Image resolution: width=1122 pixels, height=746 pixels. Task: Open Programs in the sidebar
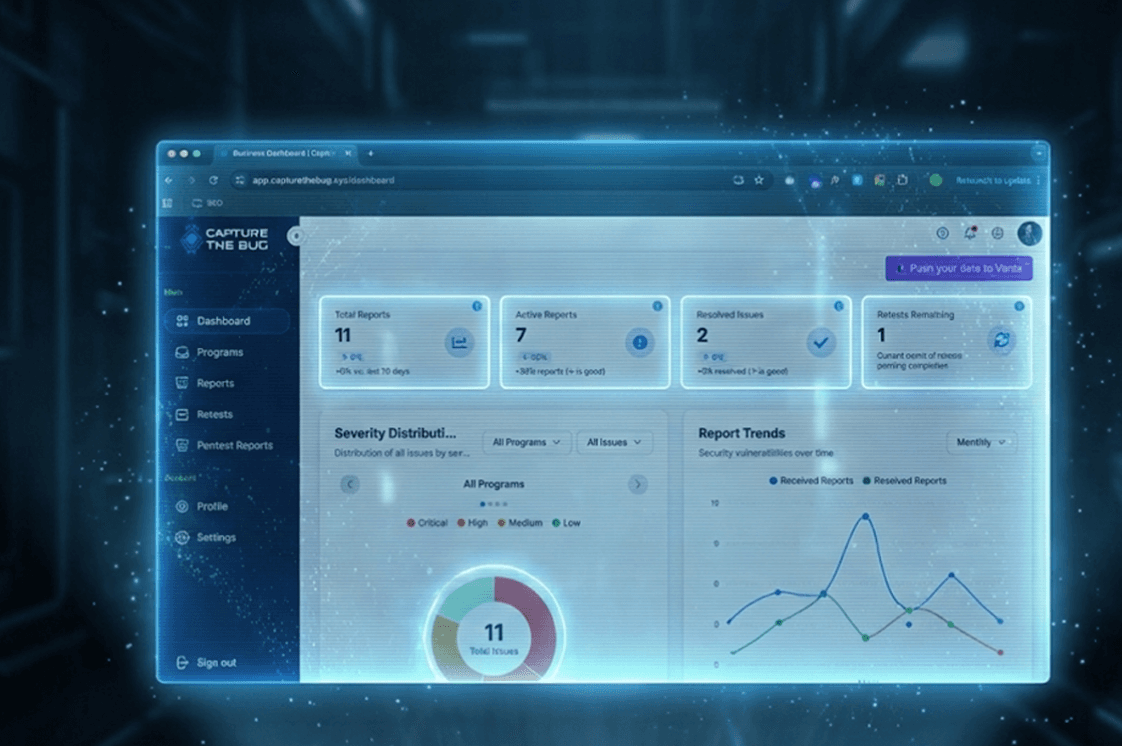pyautogui.click(x=210, y=353)
